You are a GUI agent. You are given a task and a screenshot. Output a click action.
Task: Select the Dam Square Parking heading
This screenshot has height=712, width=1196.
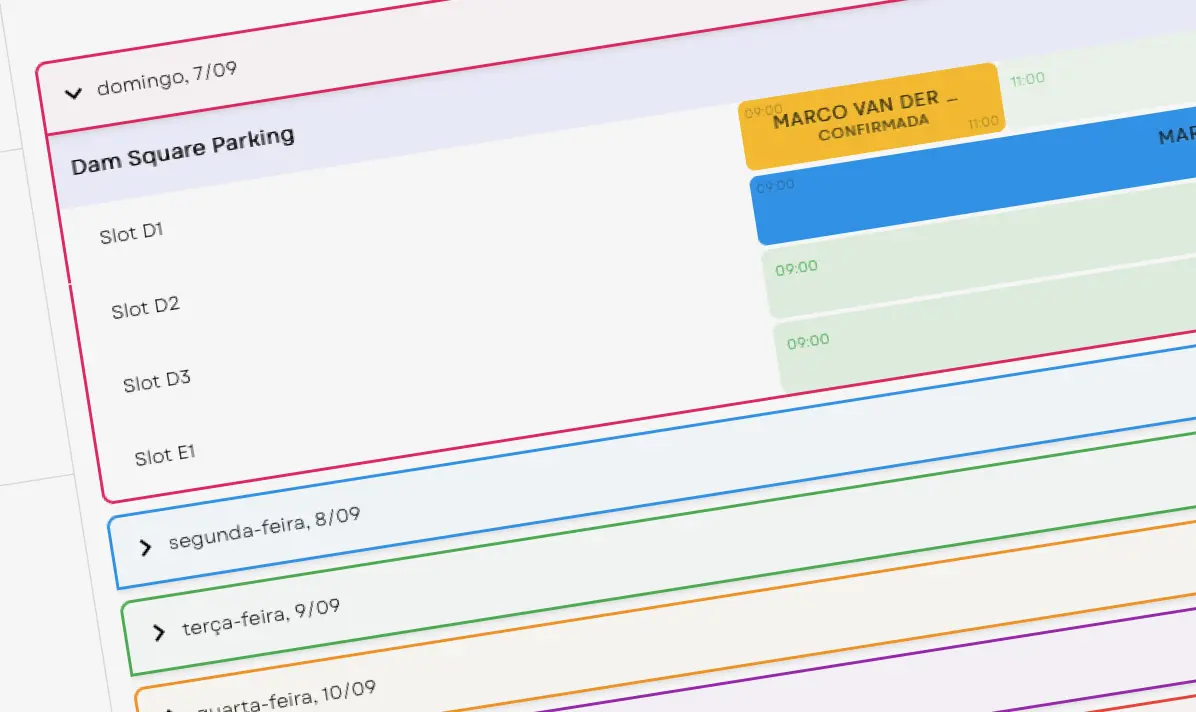pyautogui.click(x=183, y=150)
